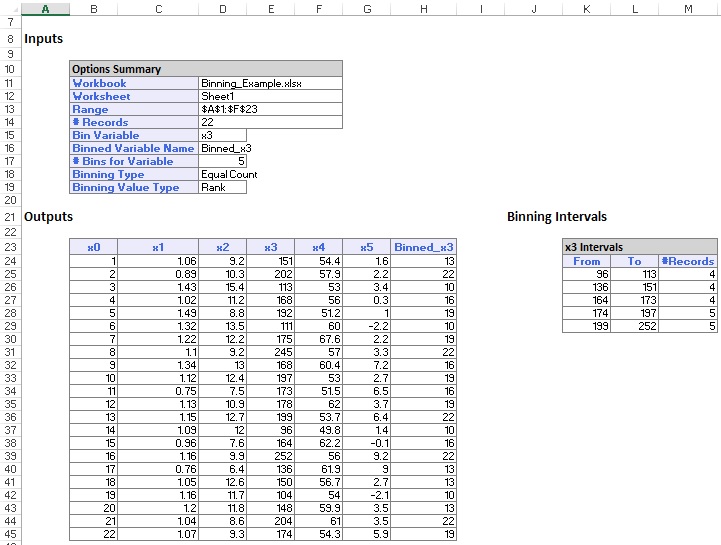Click the column H header
Screen dimensions: 721x545
coord(424,8)
